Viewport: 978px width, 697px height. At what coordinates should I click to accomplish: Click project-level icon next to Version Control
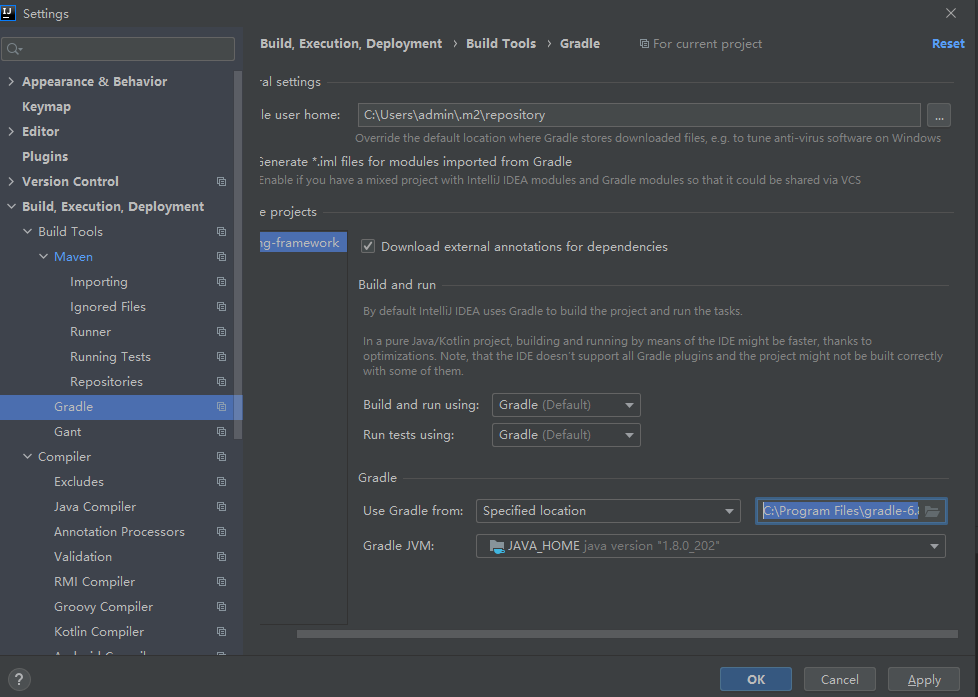(221, 182)
